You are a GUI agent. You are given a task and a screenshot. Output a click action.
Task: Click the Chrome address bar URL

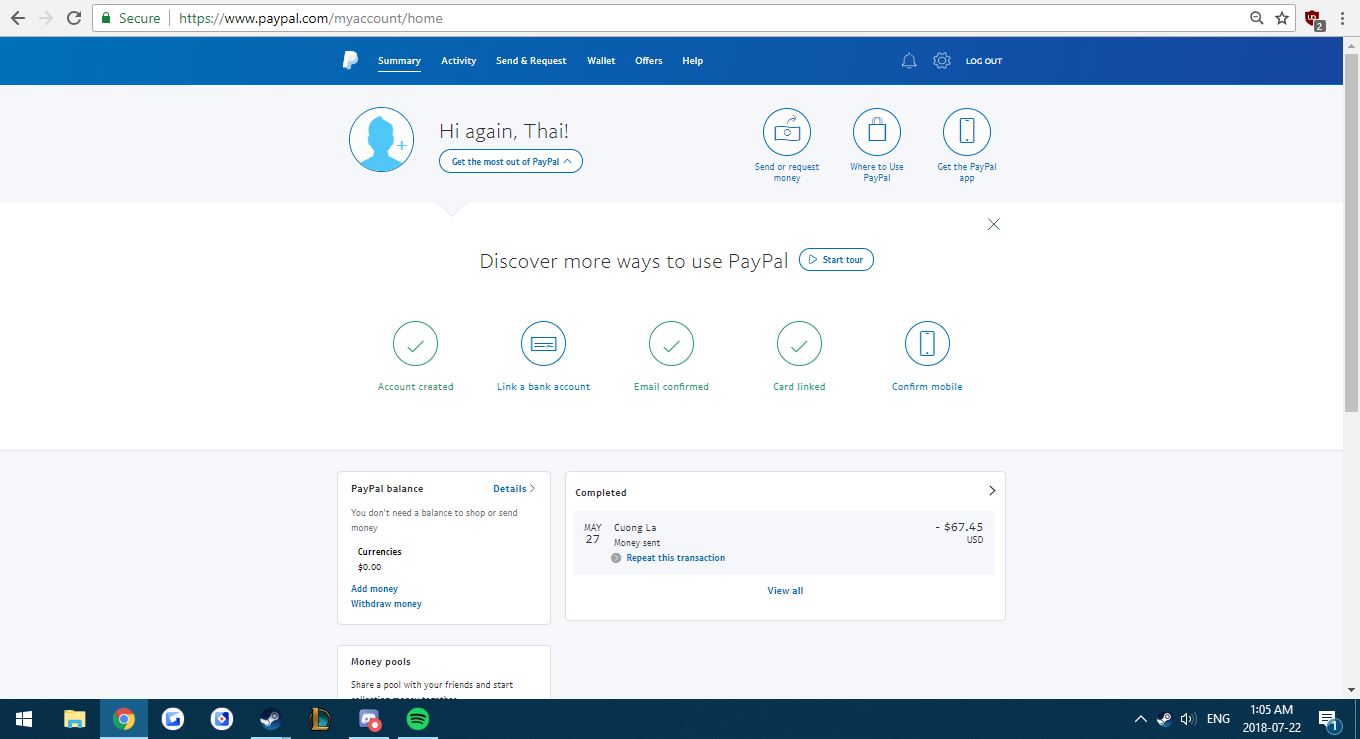click(311, 18)
